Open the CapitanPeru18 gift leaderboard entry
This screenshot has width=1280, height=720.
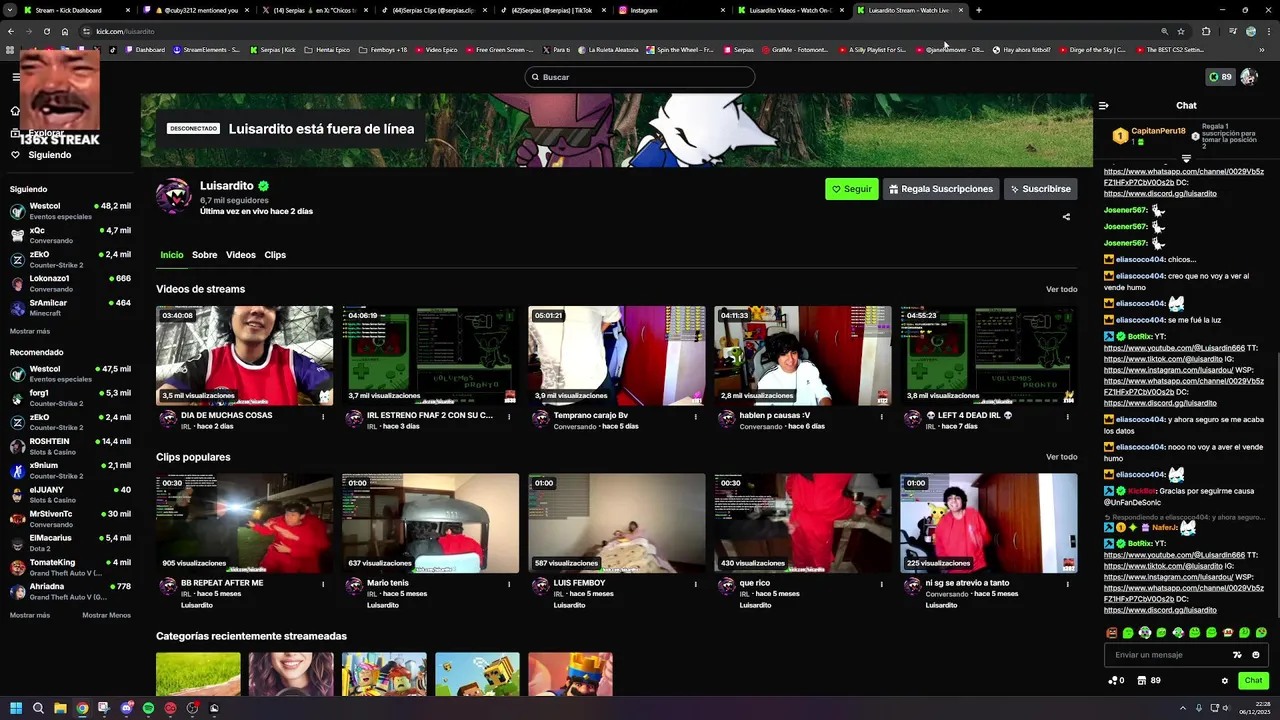(1150, 136)
